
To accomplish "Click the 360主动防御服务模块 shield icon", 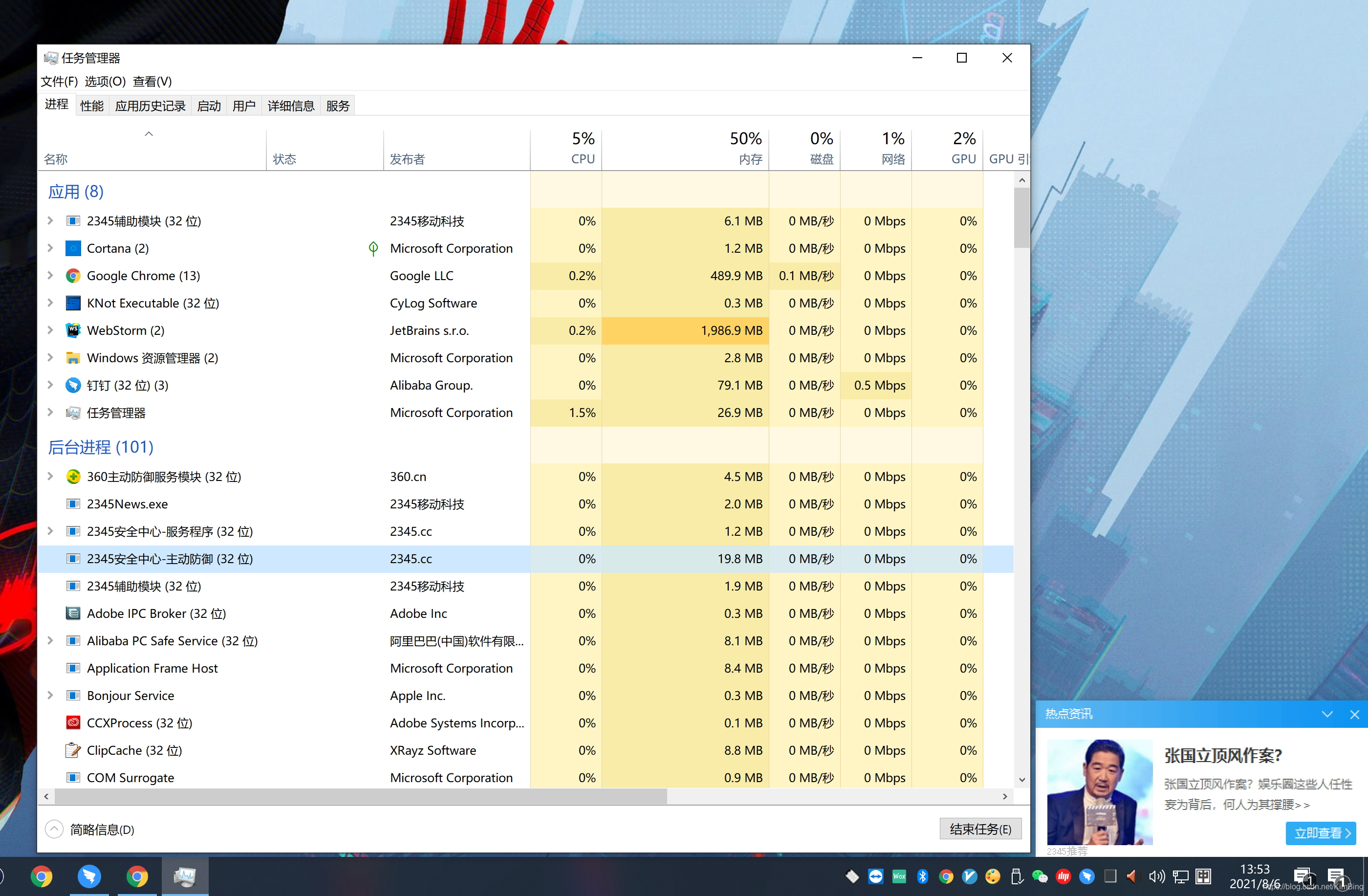I will click(73, 477).
